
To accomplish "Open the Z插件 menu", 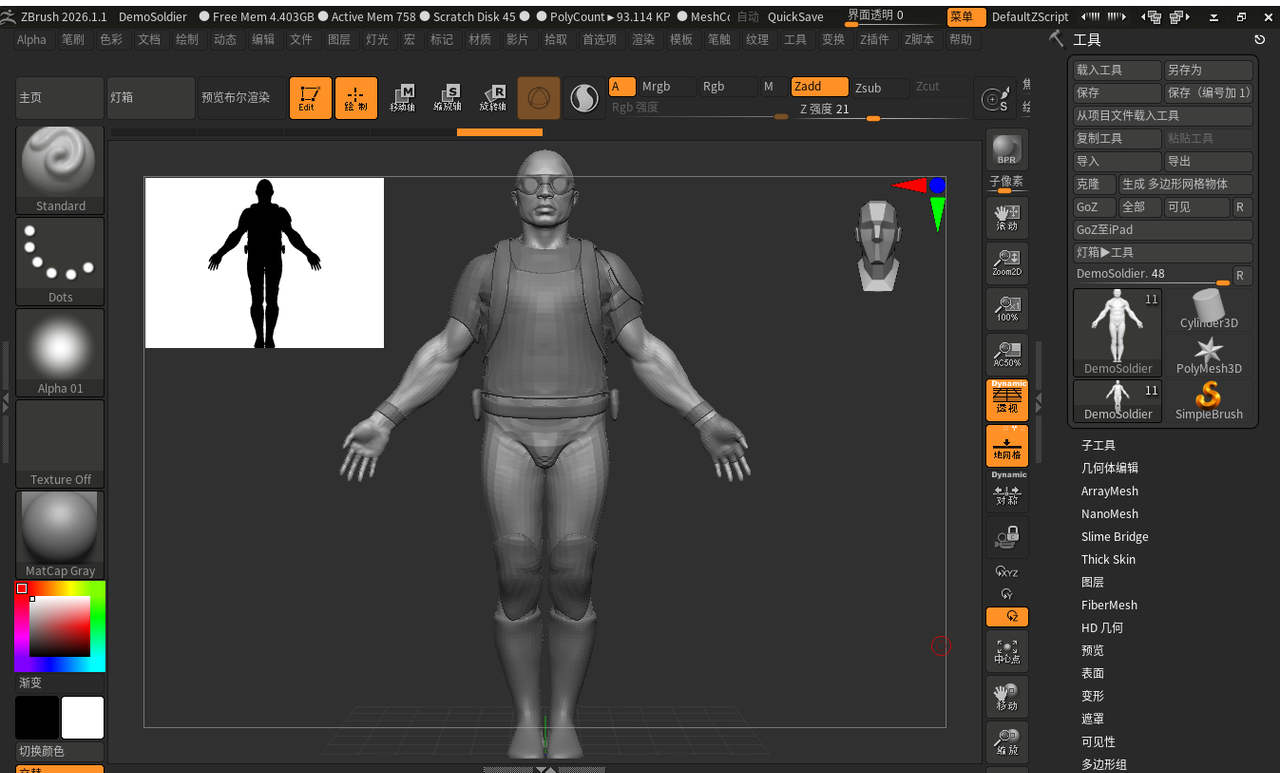I will pos(874,39).
